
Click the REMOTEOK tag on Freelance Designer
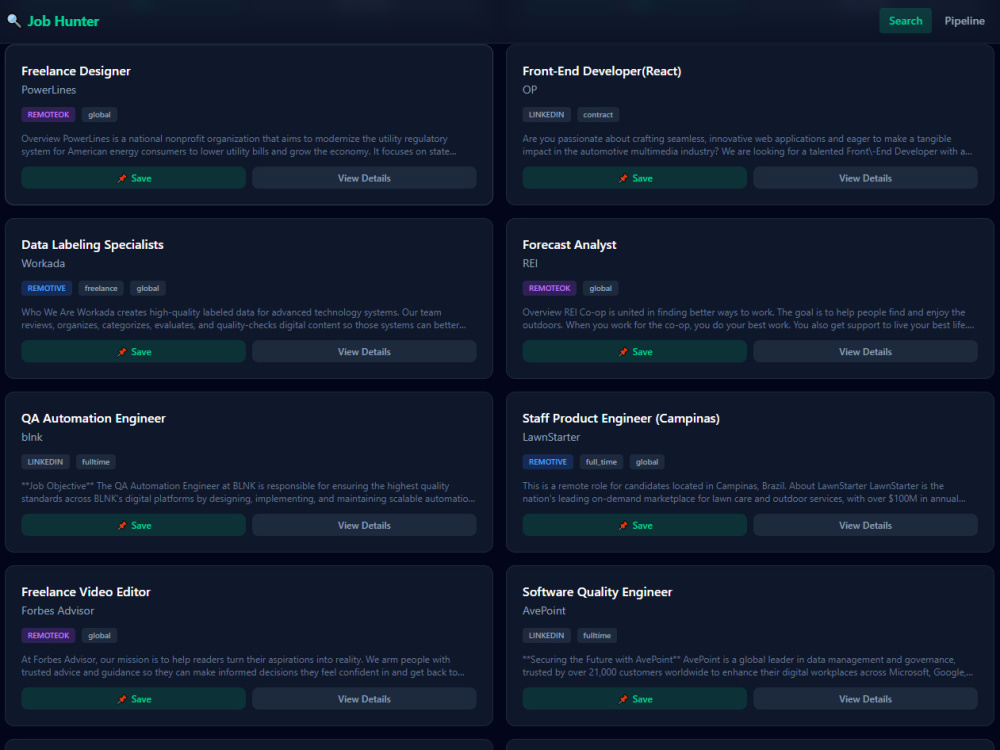point(48,115)
